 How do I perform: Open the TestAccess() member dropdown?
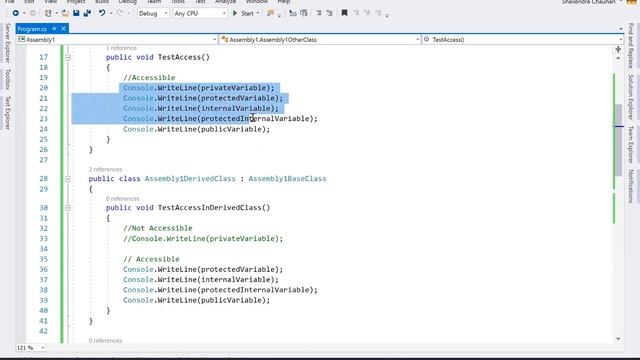522,40
